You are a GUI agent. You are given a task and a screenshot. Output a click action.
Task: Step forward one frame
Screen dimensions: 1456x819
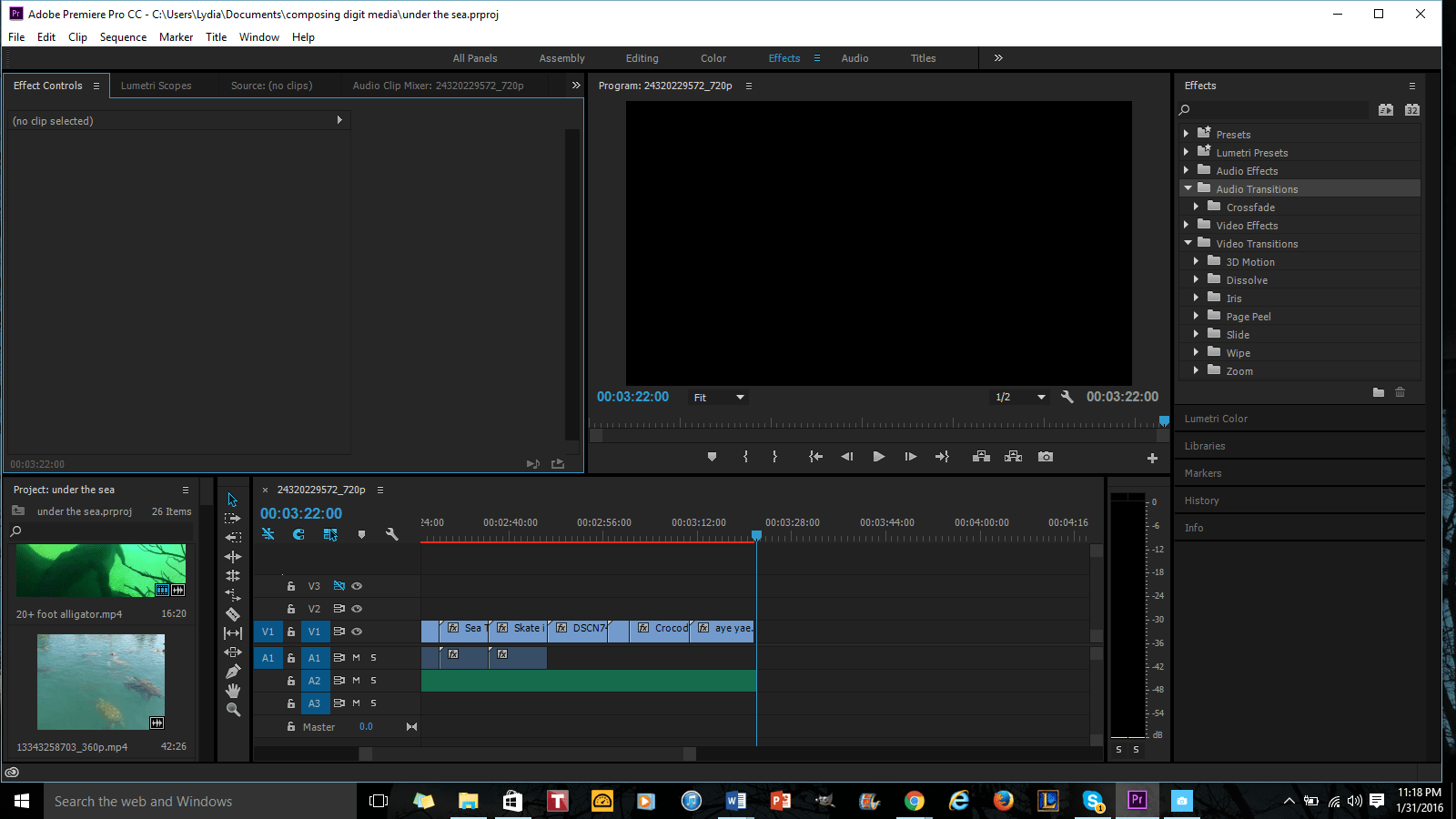point(910,457)
